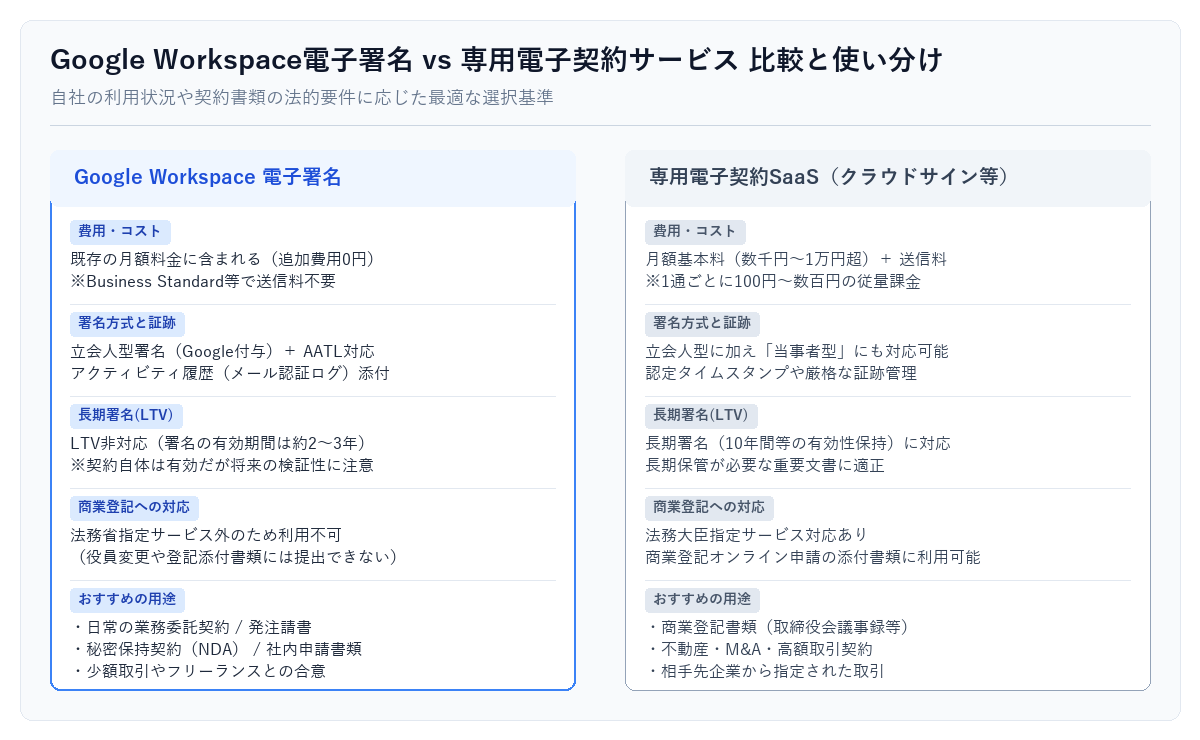The image size is (1200, 740).
Task: Click '※Business Standard等で送信料不要' note
Action: 203,281
